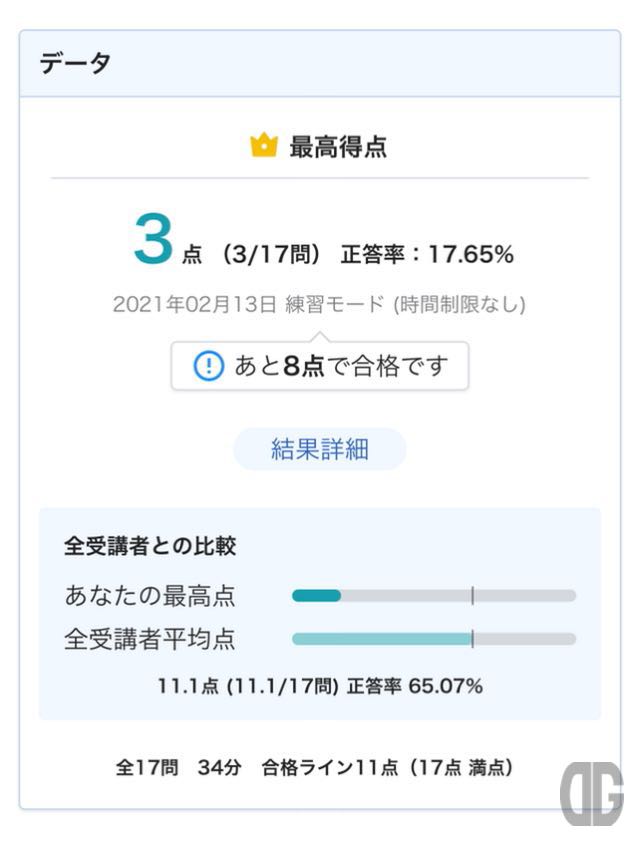The height and width of the screenshot is (842, 640).
Task: Click the あなたの最高点 progress bar
Action: 434,596
